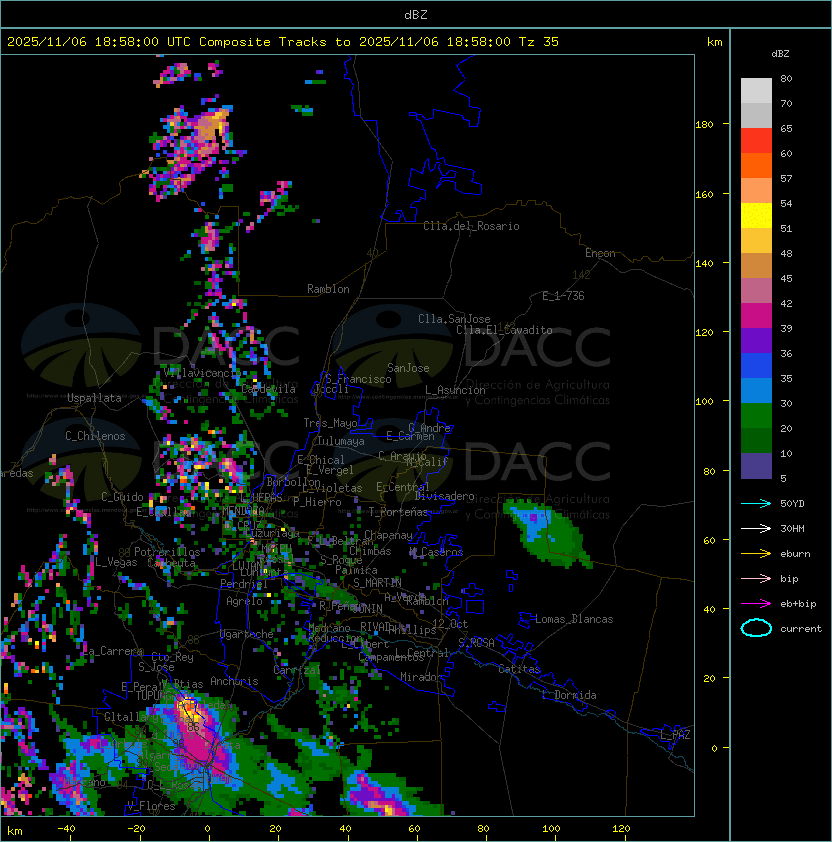Click the 'Carrizal' map label

(297, 670)
